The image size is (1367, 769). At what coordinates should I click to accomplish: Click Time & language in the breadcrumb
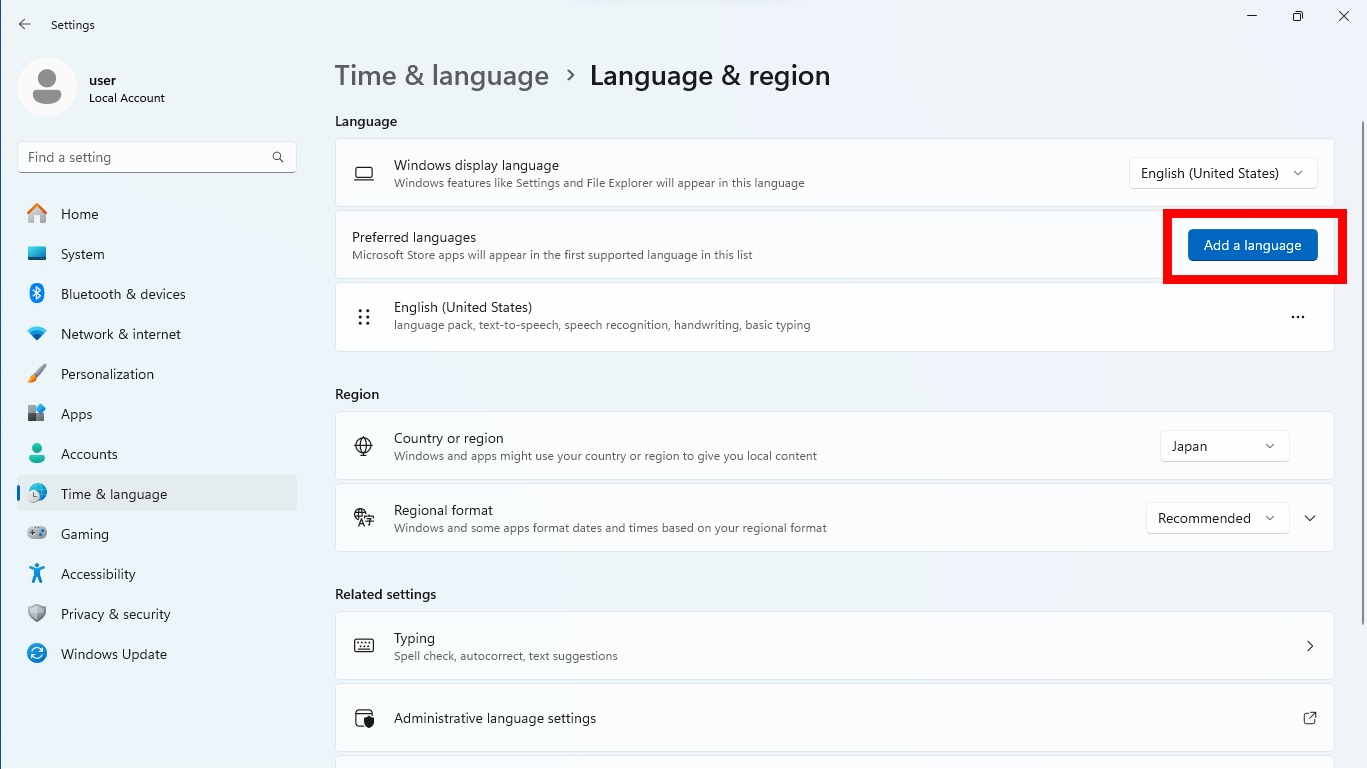[x=441, y=75]
